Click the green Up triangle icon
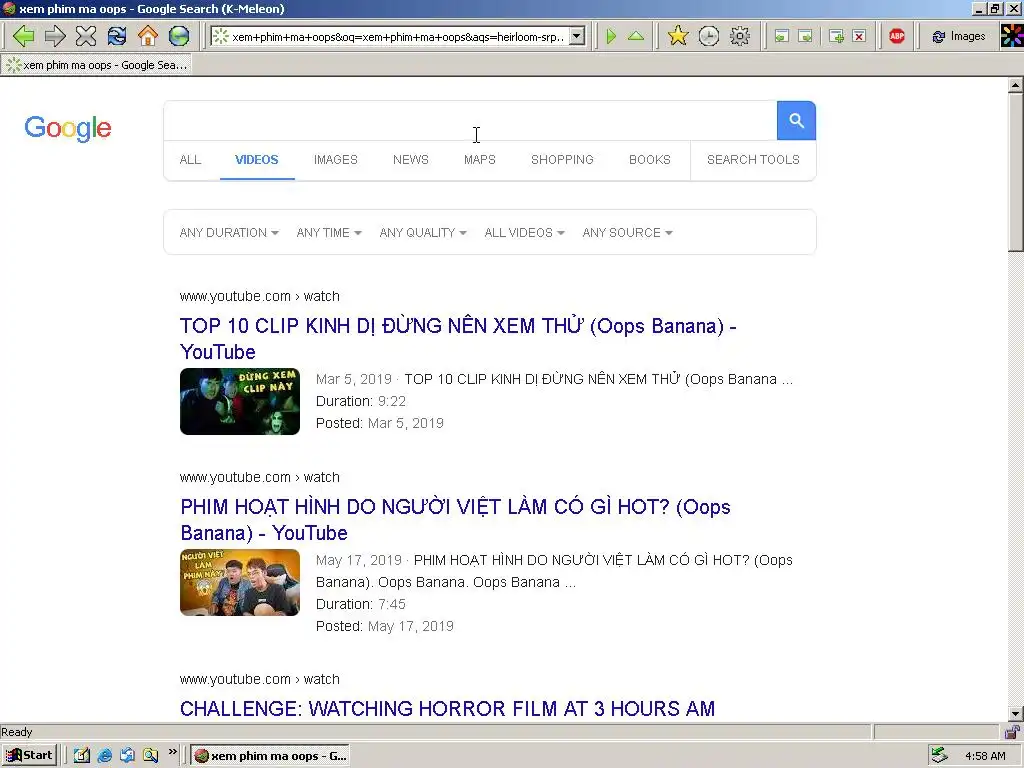This screenshot has width=1024, height=768. tap(635, 36)
